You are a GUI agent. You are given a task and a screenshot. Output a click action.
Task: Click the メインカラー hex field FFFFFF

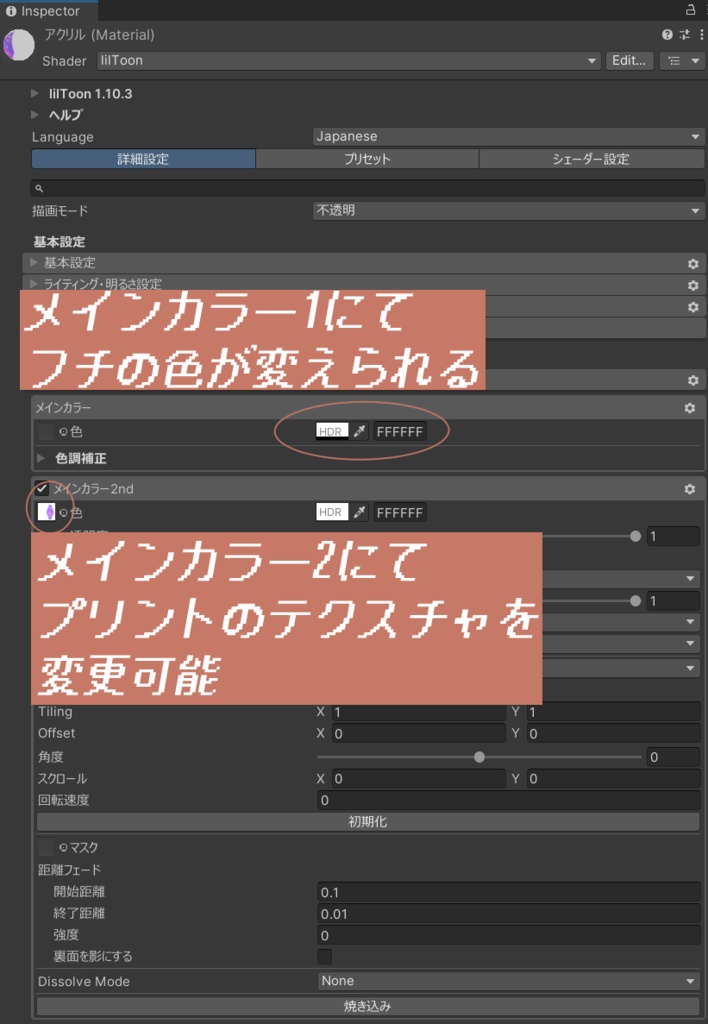click(400, 432)
